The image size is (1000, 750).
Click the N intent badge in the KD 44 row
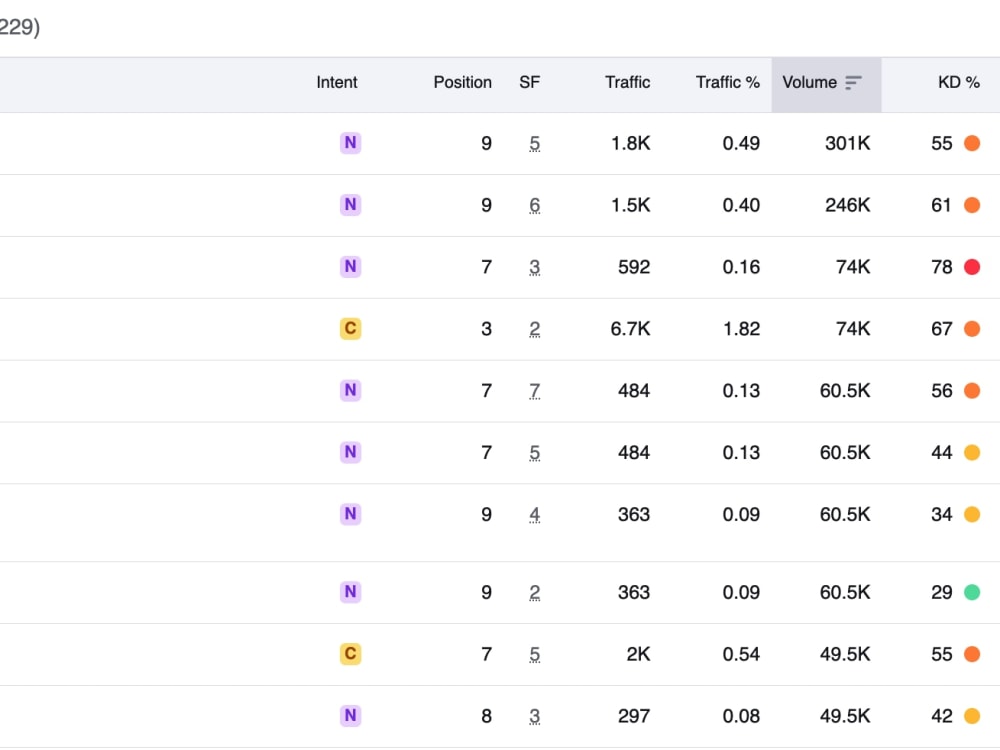[350, 452]
